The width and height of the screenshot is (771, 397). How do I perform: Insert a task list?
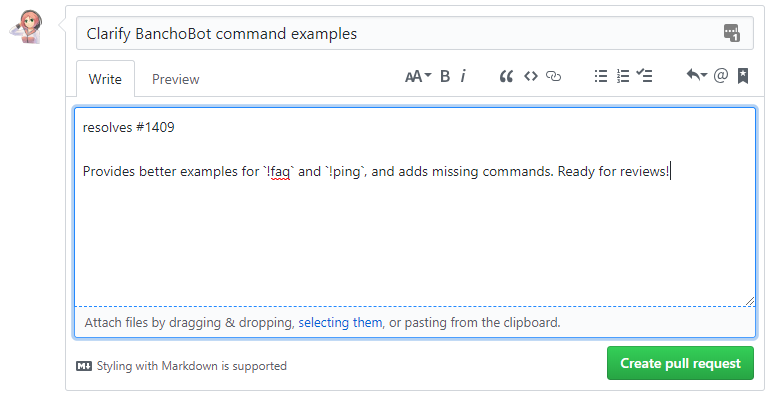[x=644, y=76]
